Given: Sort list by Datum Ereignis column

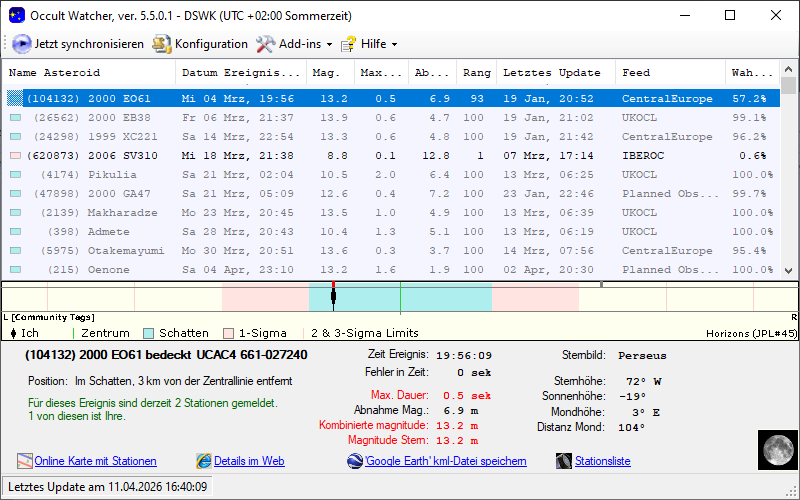Looking at the screenshot, I should click(240, 73).
